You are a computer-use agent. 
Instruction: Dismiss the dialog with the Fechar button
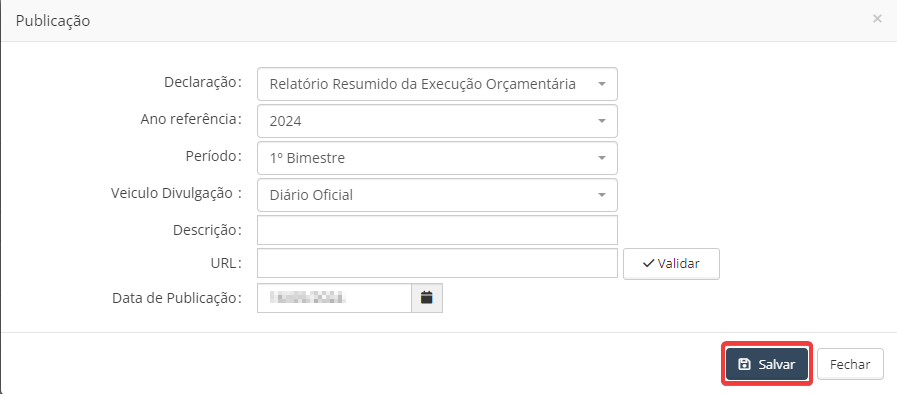tap(850, 364)
